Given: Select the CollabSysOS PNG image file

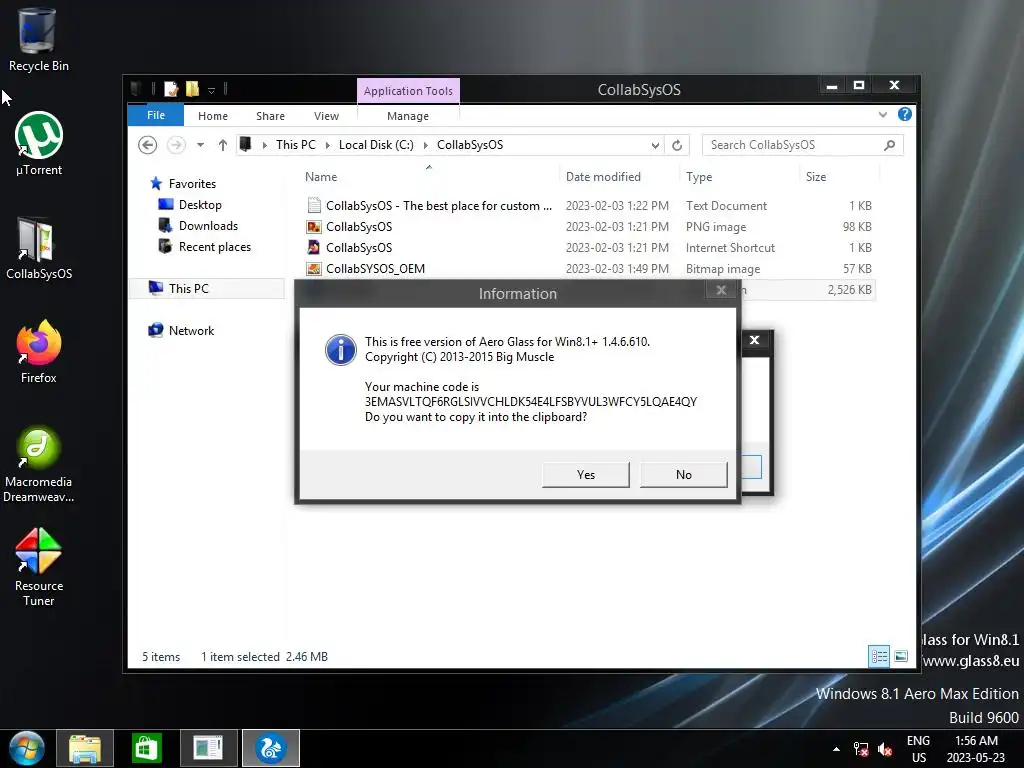Looking at the screenshot, I should [588, 227].
